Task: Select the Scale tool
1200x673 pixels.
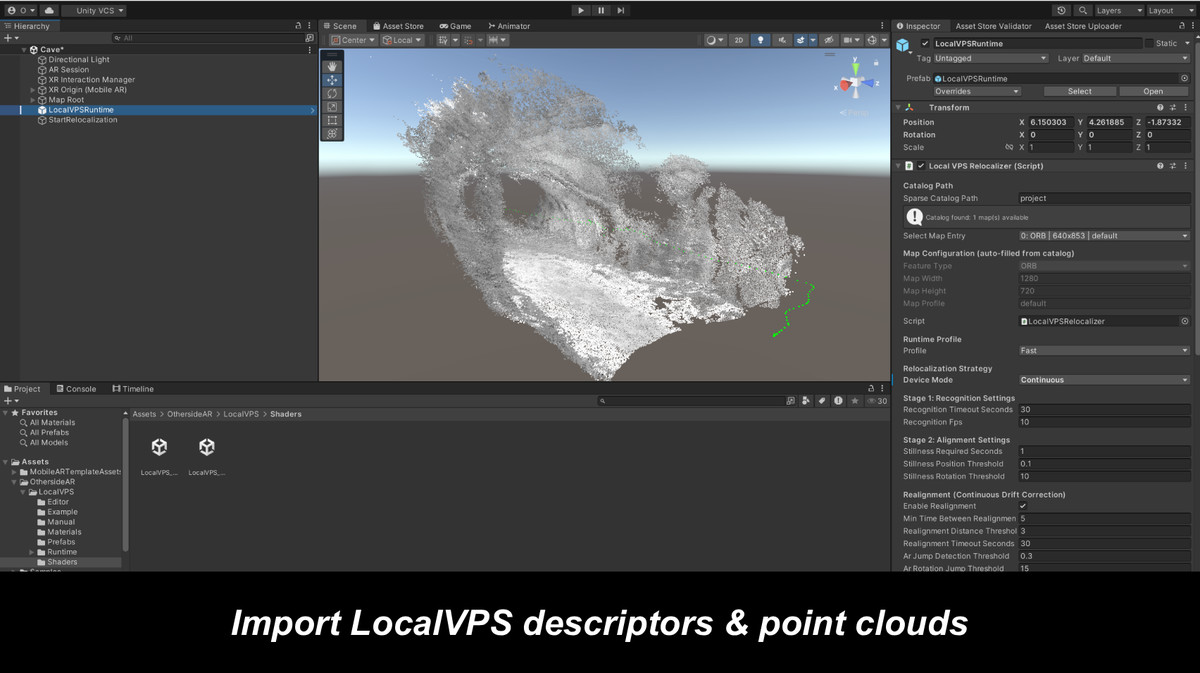Action: click(332, 105)
